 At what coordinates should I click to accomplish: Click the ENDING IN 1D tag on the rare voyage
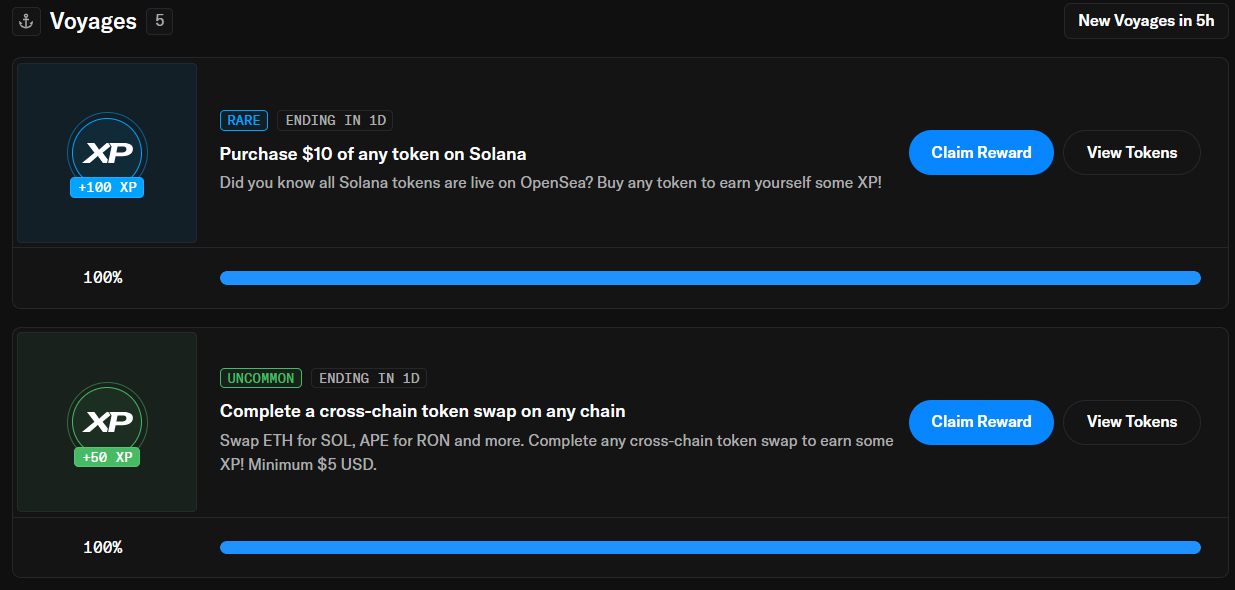(335, 121)
